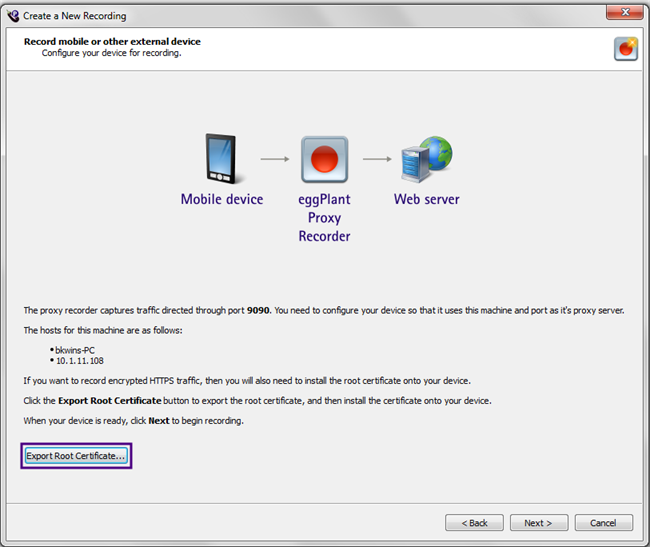Click the Web server globe icon
The height and width of the screenshot is (547, 650).
pos(426,158)
